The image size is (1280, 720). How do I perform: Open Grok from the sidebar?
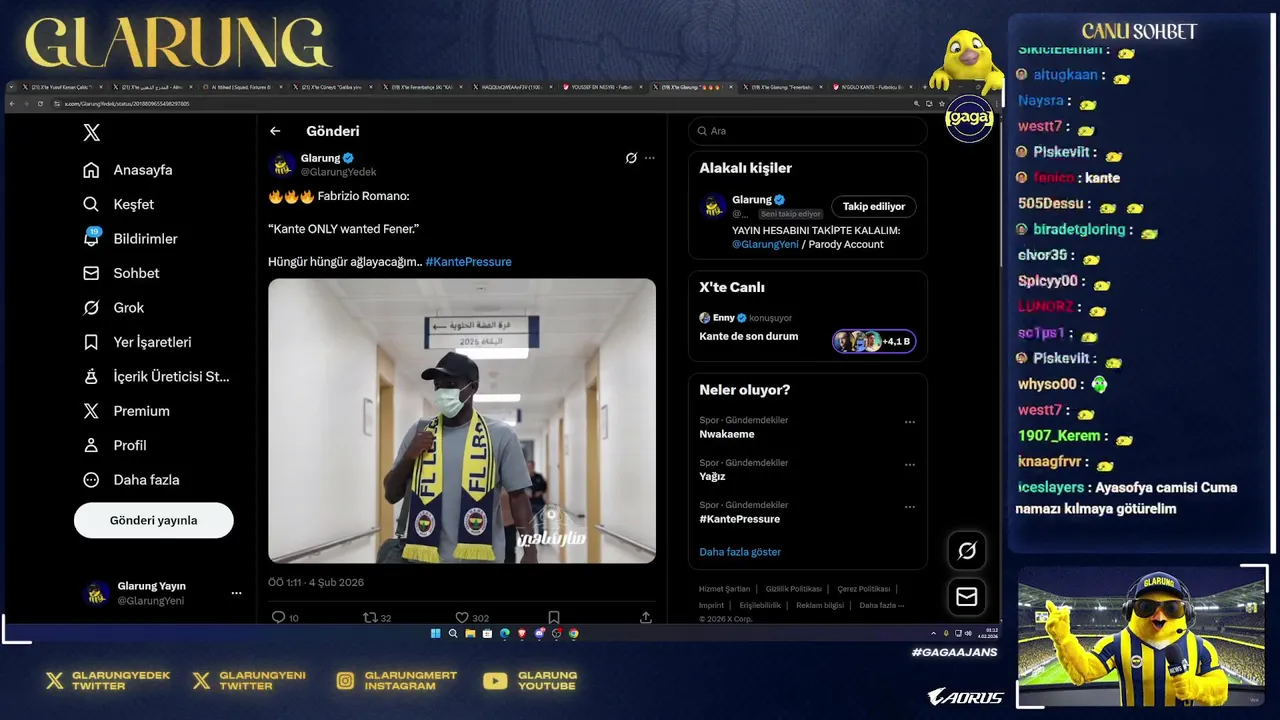113,307
